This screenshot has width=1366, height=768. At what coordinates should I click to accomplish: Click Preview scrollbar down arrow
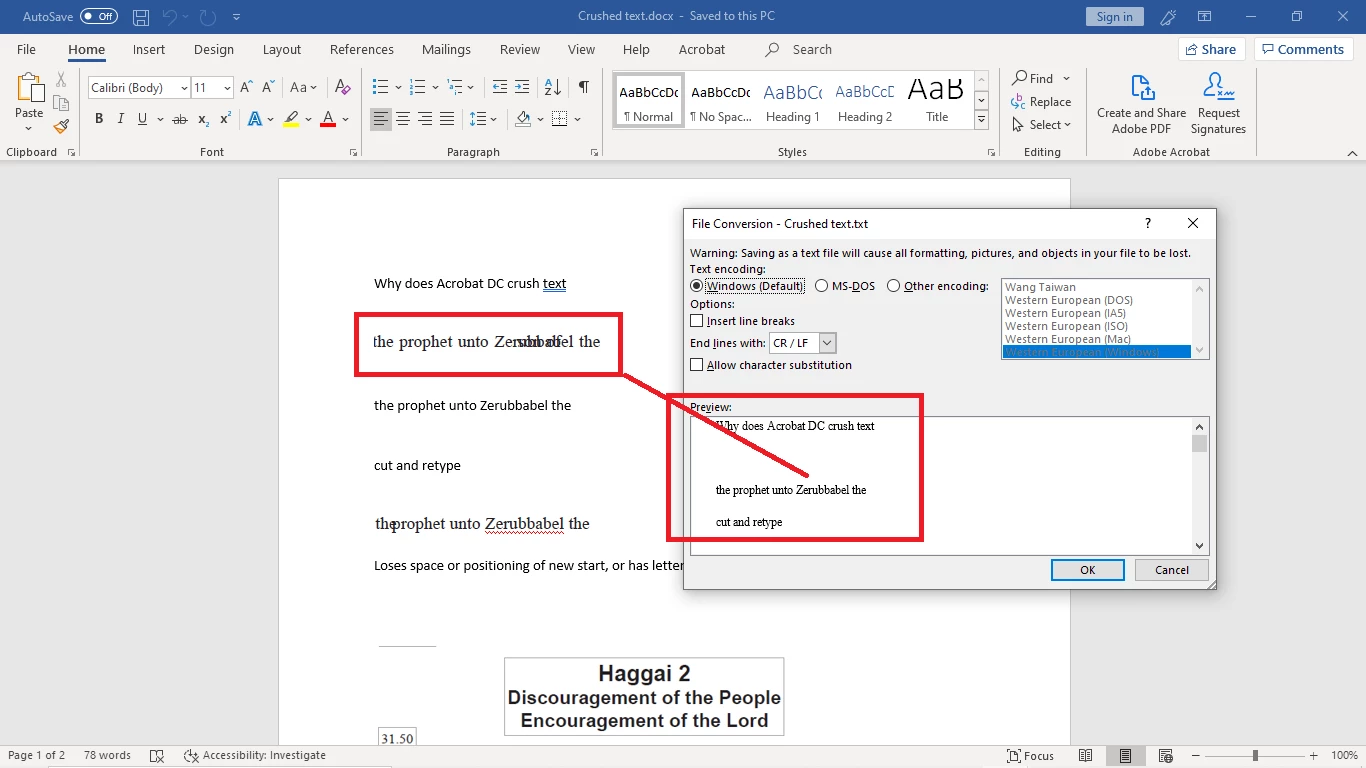point(1200,546)
